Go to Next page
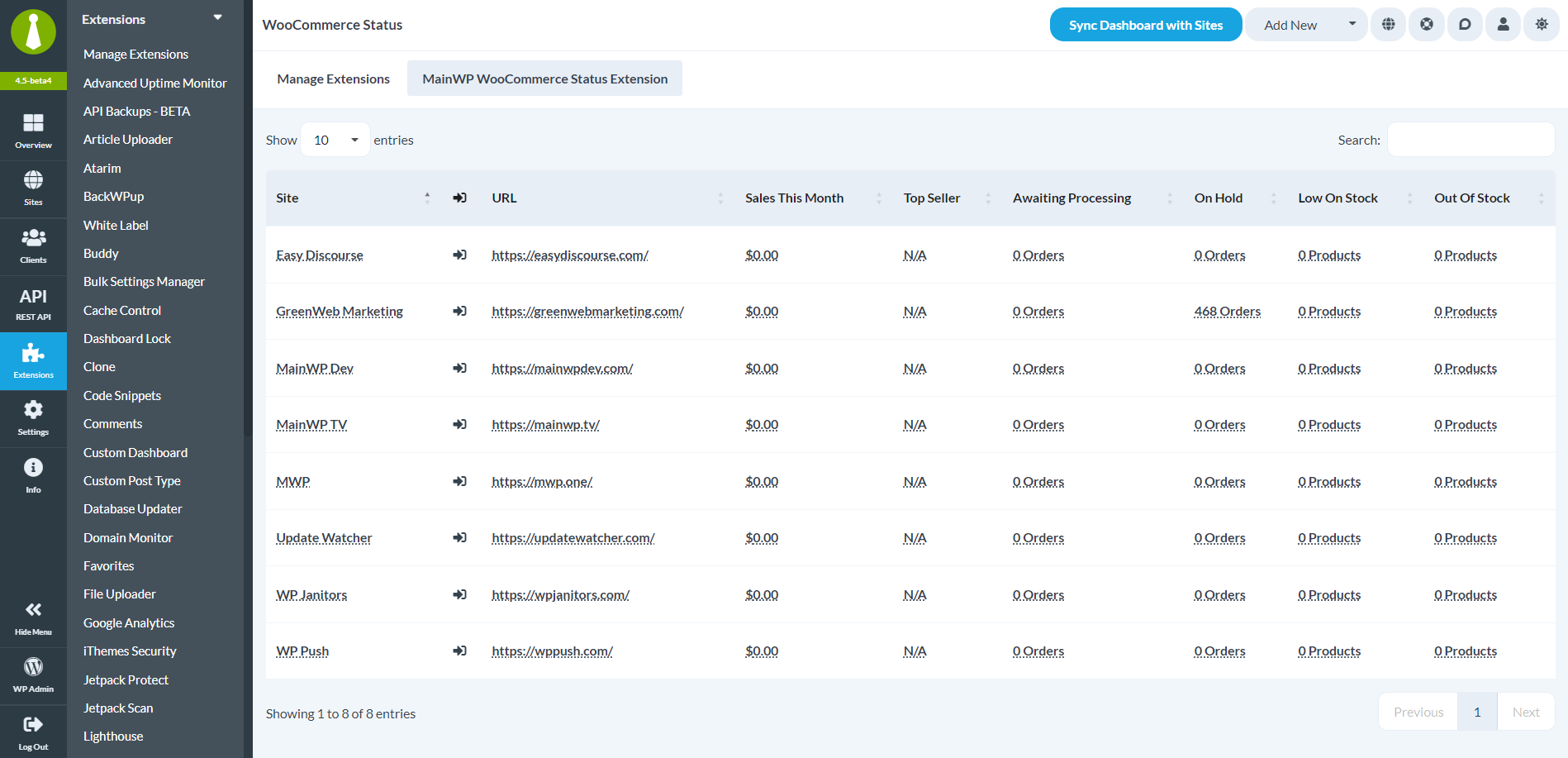The image size is (1568, 758). click(1526, 712)
